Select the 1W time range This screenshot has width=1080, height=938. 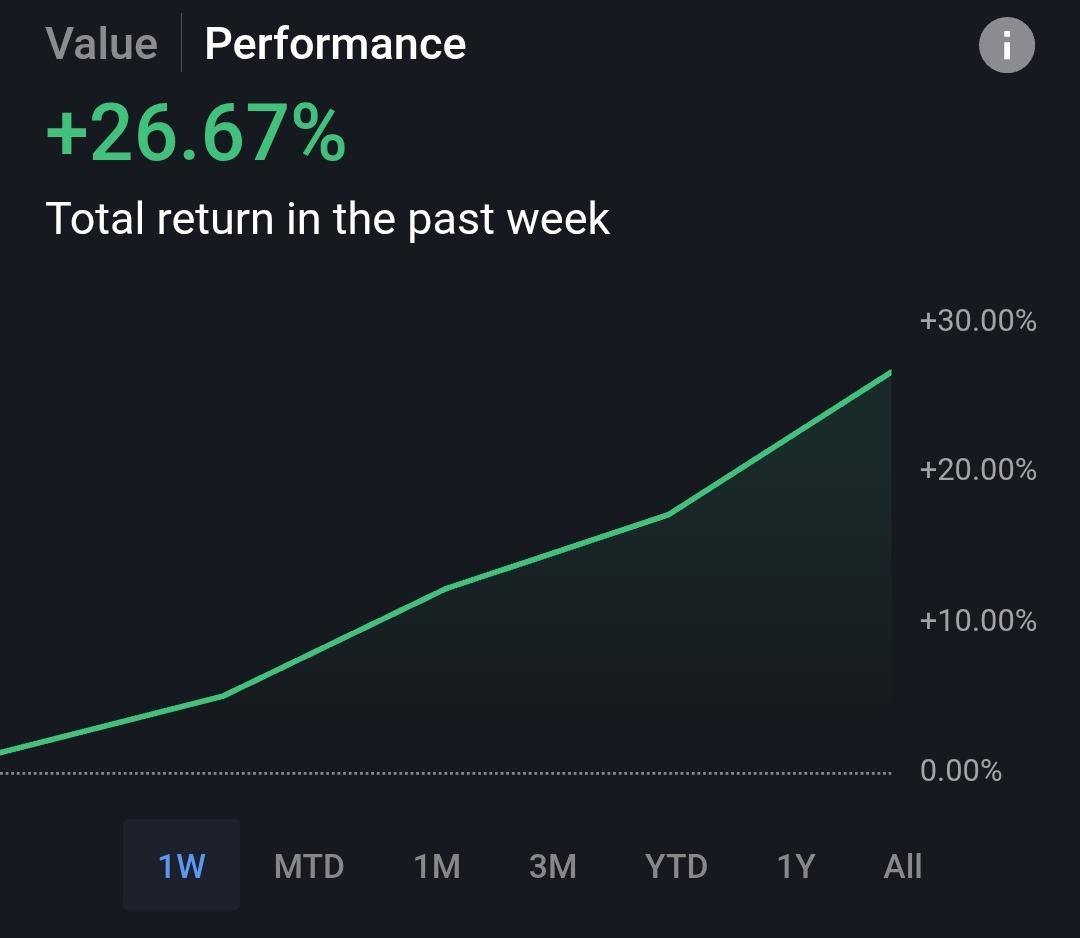pos(182,865)
